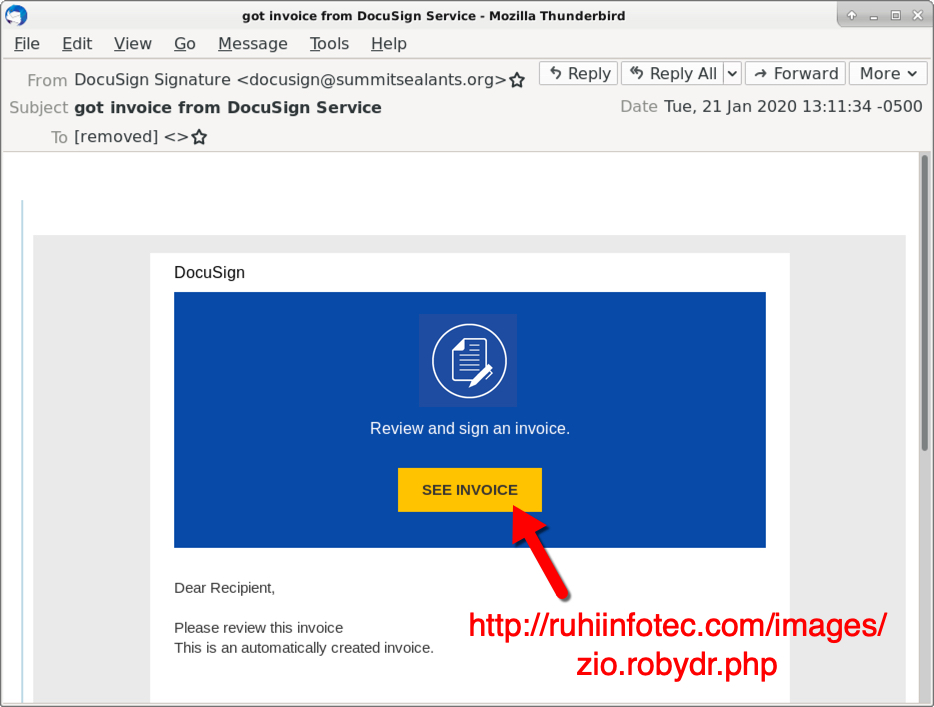934x707 pixels.
Task: Minimize the Thunderbird window
Action: coord(874,16)
